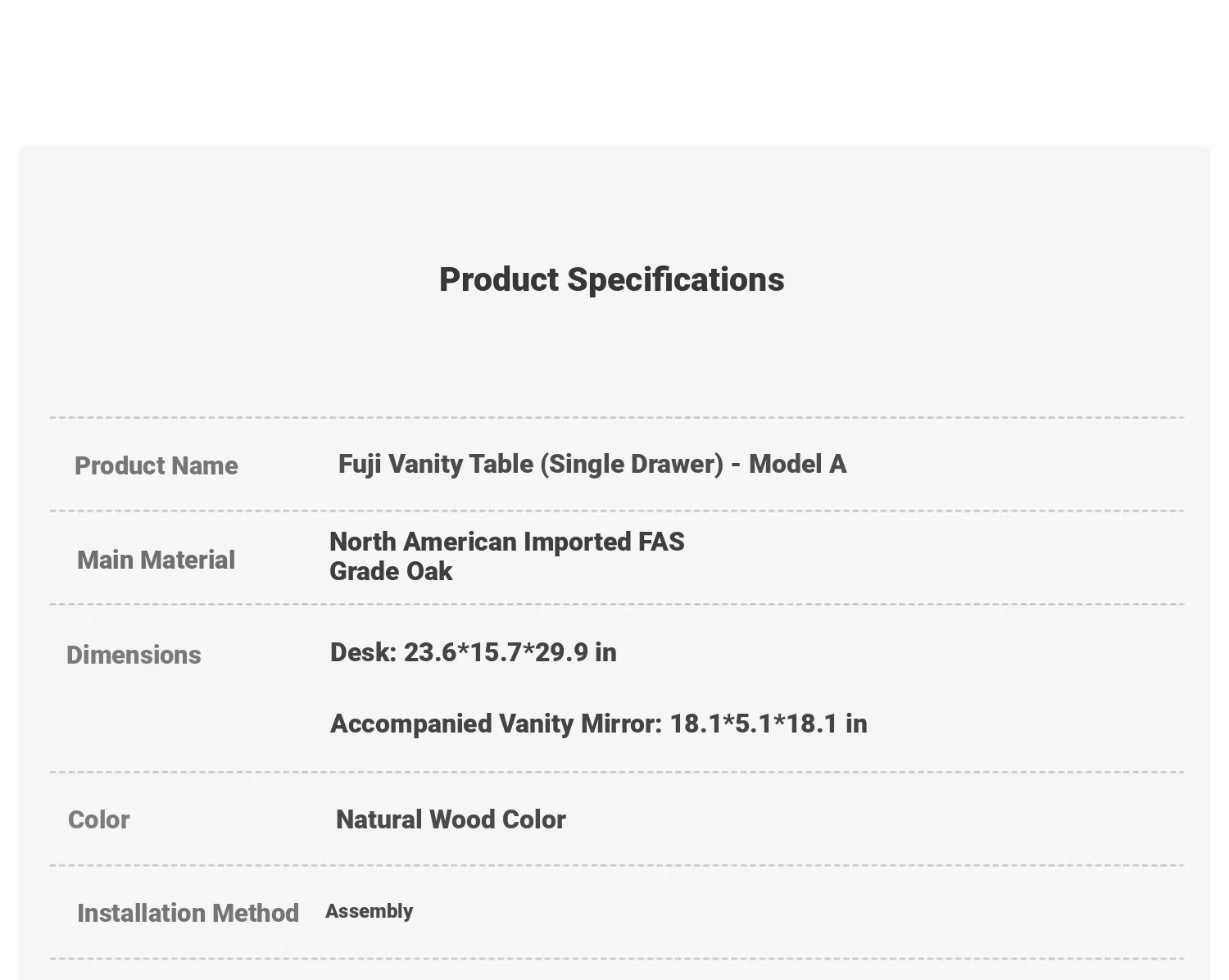Click the word Method in Installation row
This screenshot has width=1229, height=980.
coord(255,913)
